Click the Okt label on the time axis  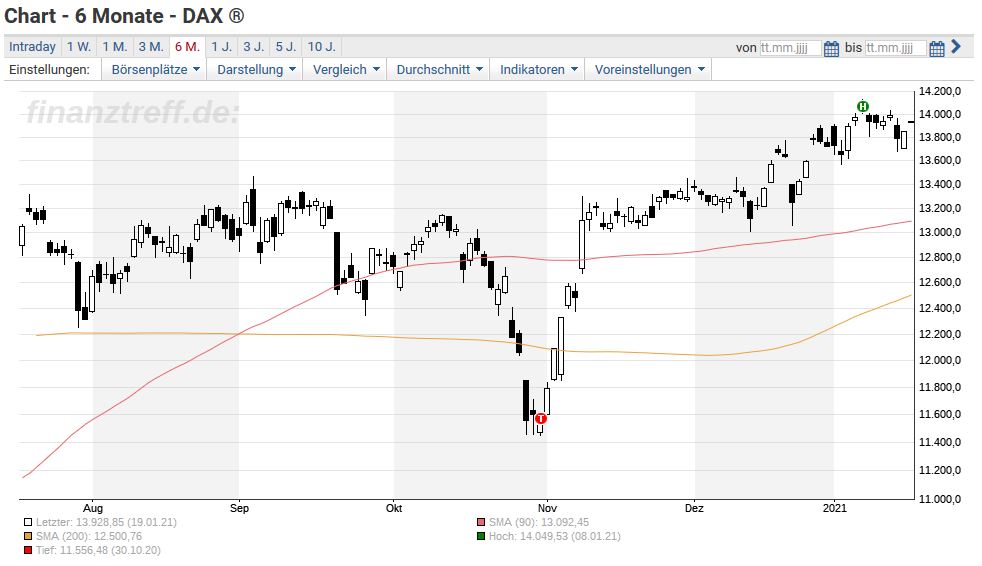point(394,508)
